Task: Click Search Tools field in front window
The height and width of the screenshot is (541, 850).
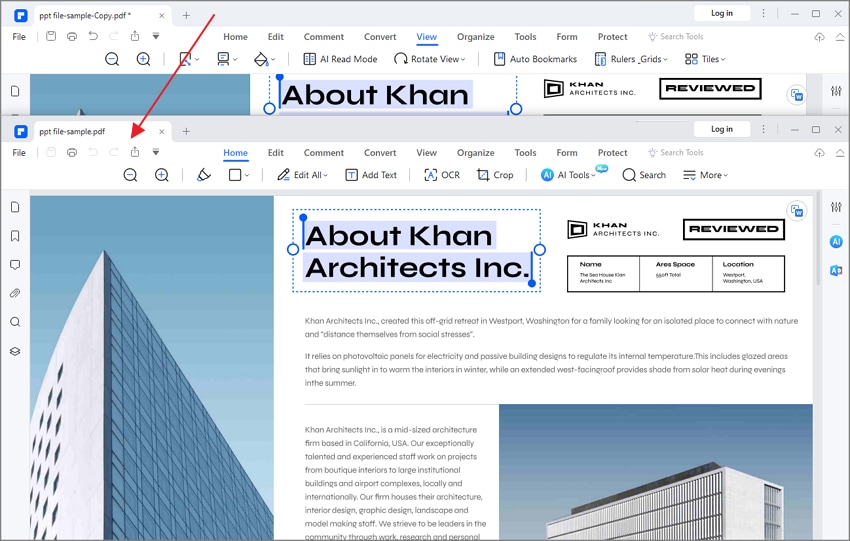Action: pyautogui.click(x=675, y=153)
